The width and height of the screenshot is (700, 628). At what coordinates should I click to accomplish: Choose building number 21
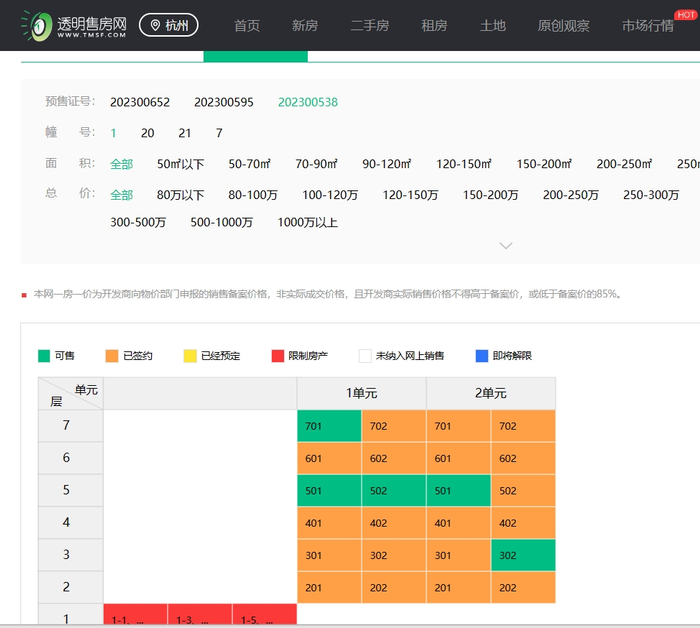[185, 133]
